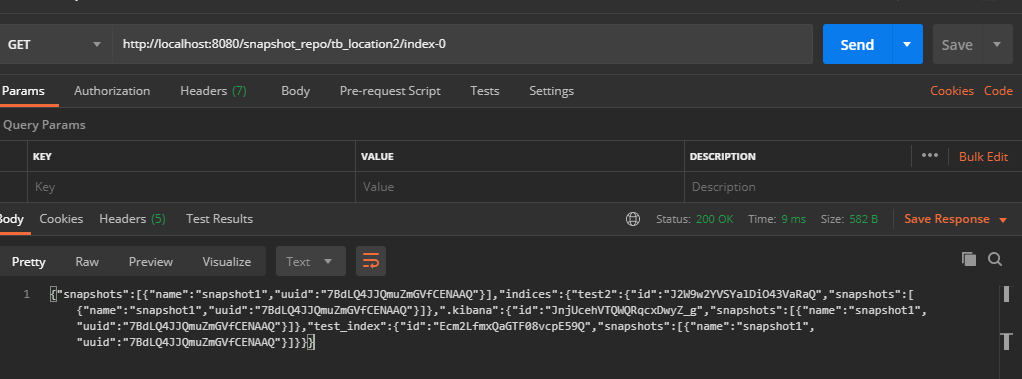
Task: Click the Key input cell
Action: click(x=192, y=187)
